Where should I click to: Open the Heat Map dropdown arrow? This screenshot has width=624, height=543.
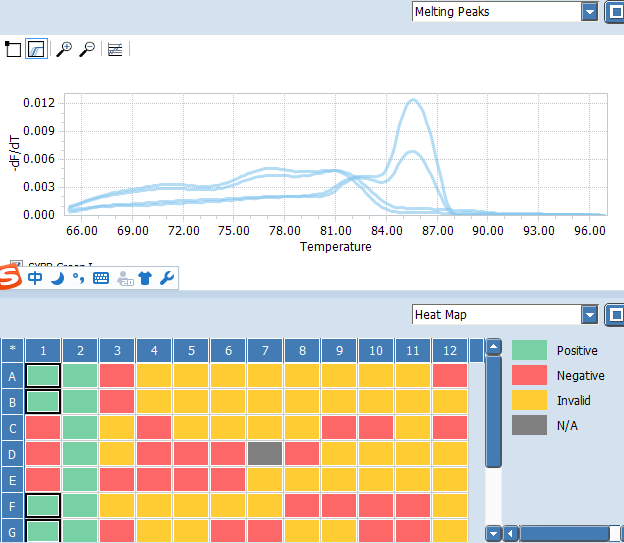click(x=589, y=315)
